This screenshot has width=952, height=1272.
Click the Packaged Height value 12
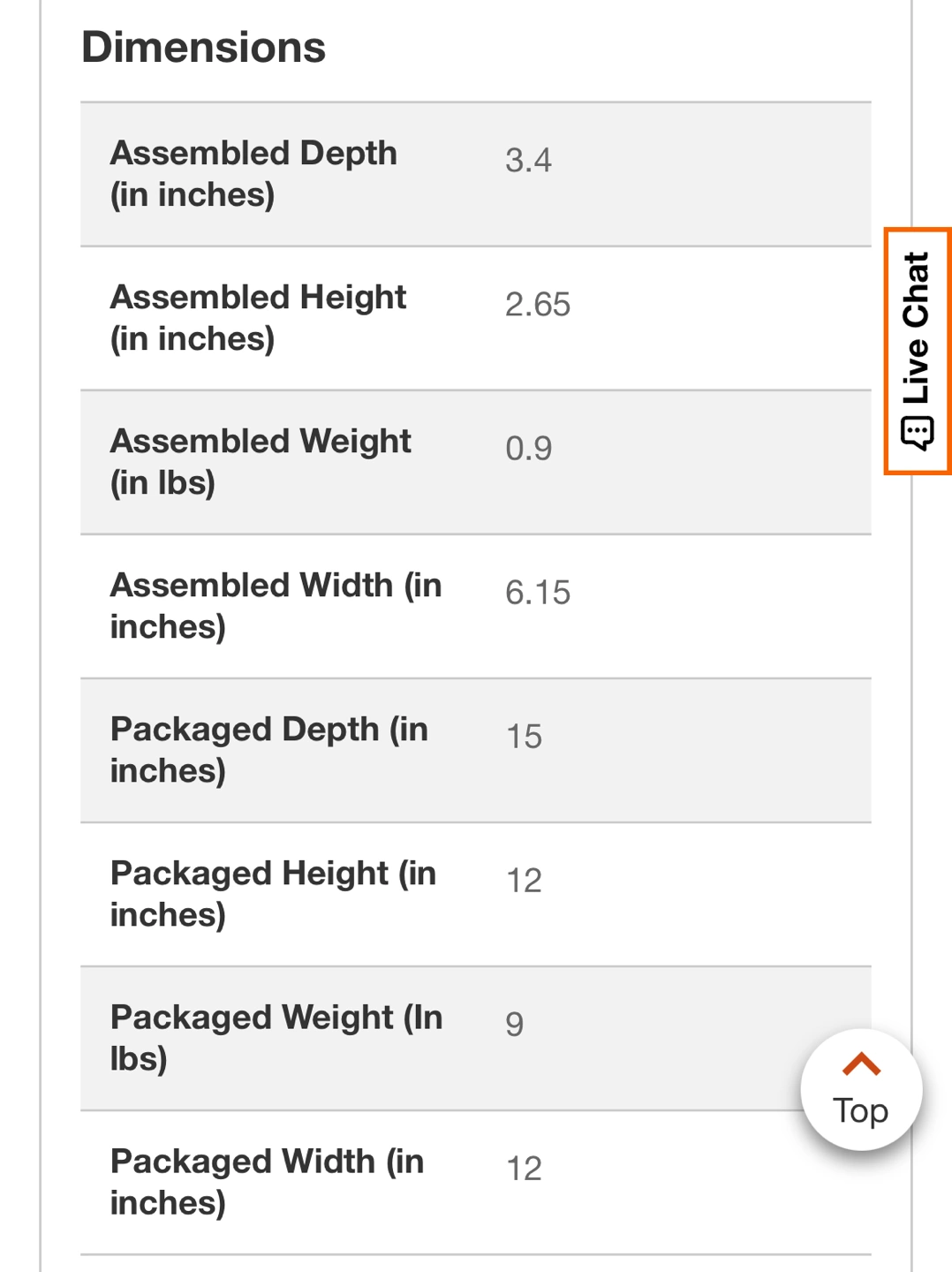tap(524, 881)
